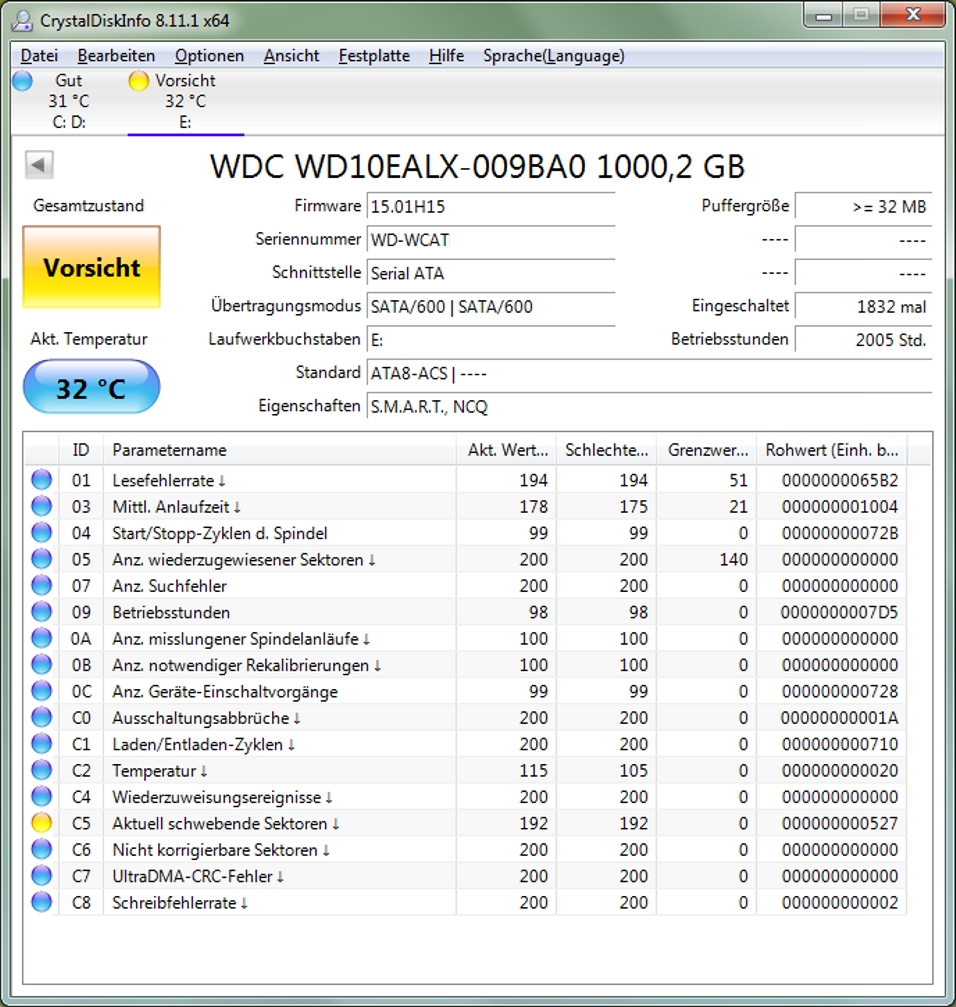956x1007 pixels.
Task: Click the Firmware field 15.01H15
Action: (491, 207)
